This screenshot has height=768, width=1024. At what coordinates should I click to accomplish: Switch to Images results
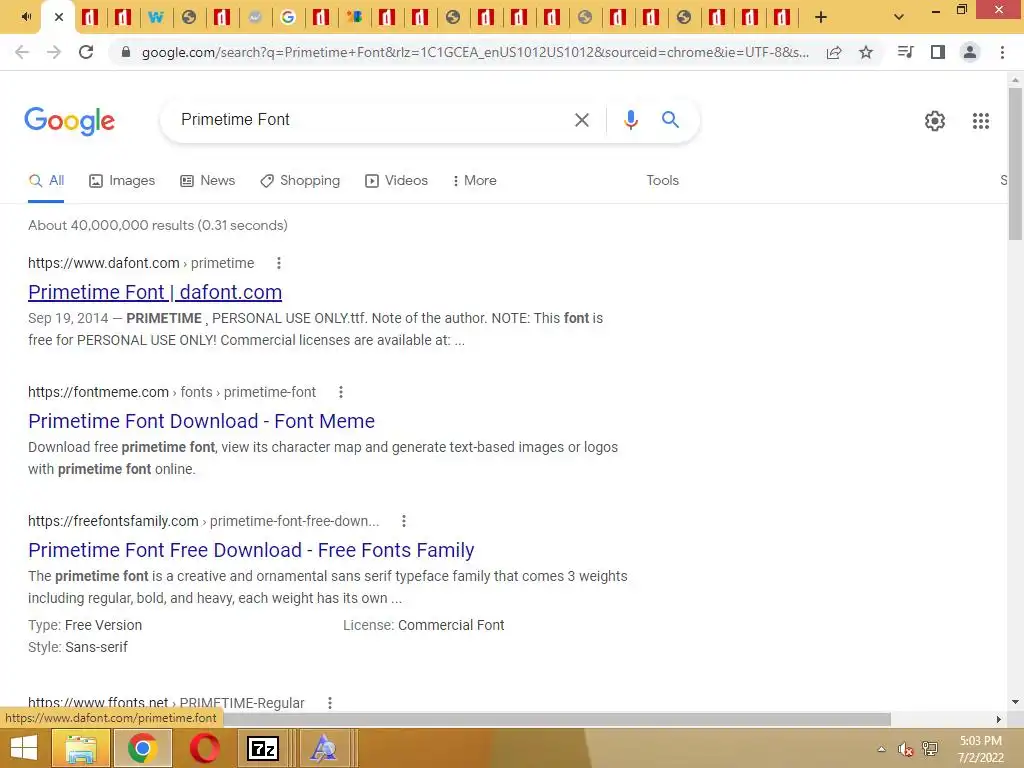(122, 181)
